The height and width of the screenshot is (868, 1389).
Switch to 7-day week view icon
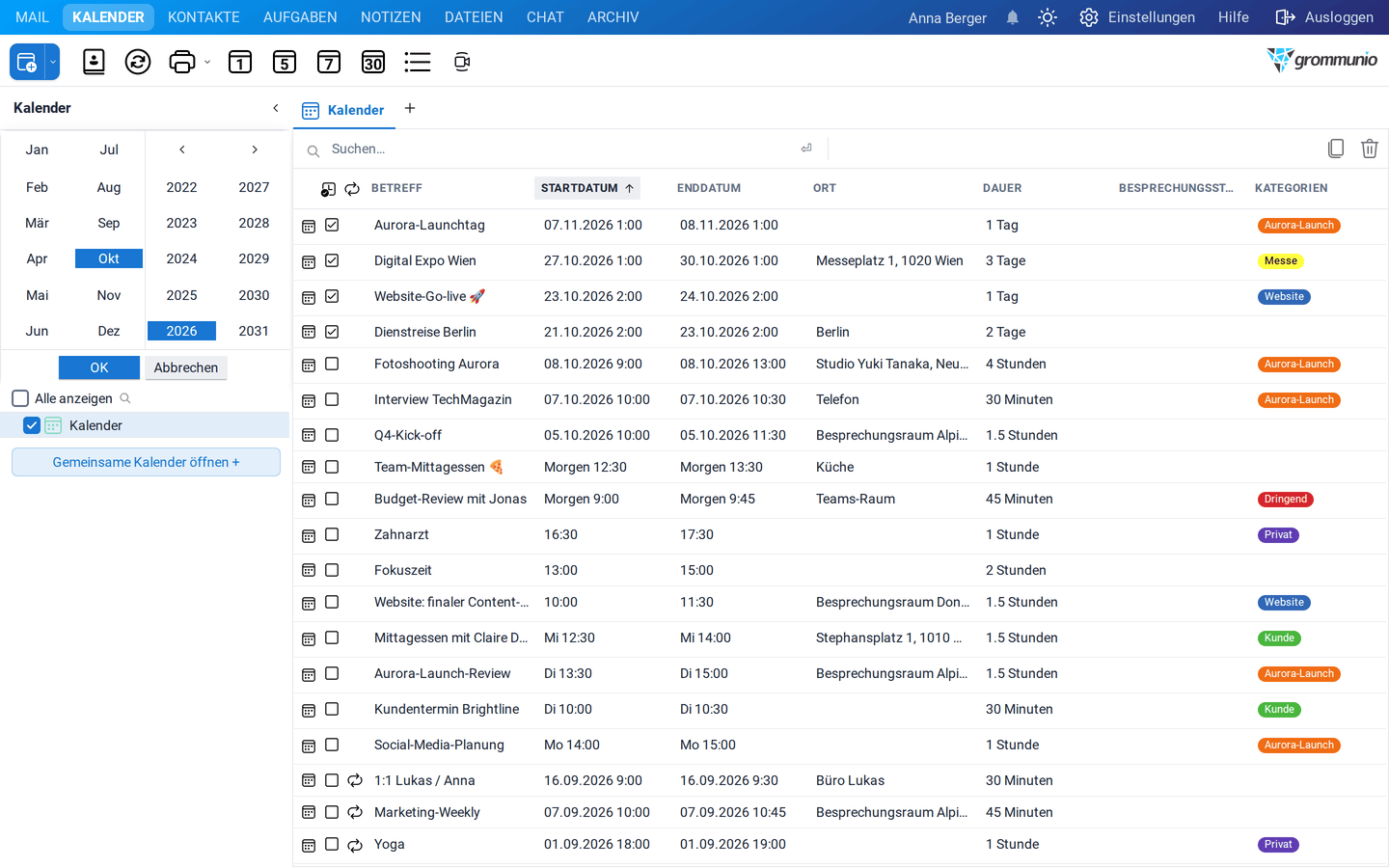point(329,62)
